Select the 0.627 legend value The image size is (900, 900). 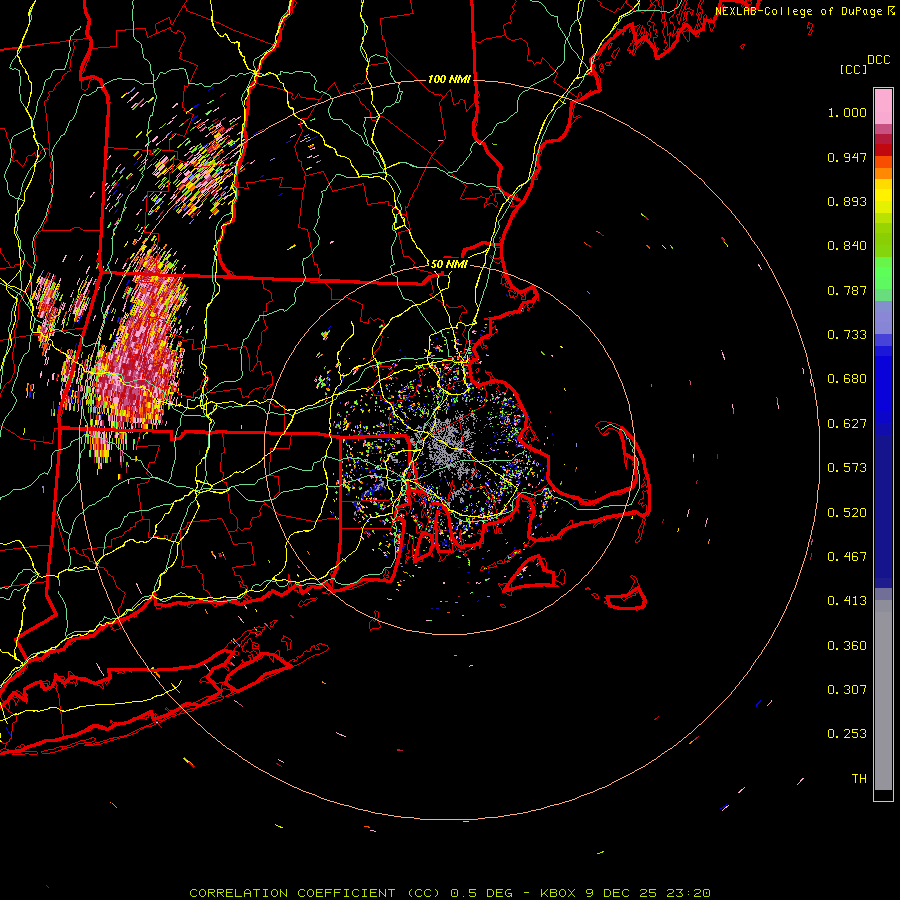[x=847, y=424]
